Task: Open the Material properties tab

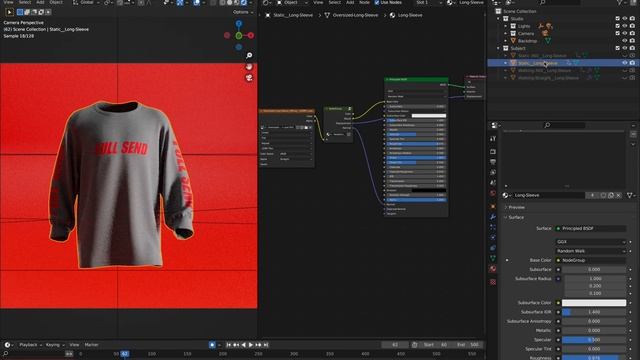Action: [x=493, y=269]
